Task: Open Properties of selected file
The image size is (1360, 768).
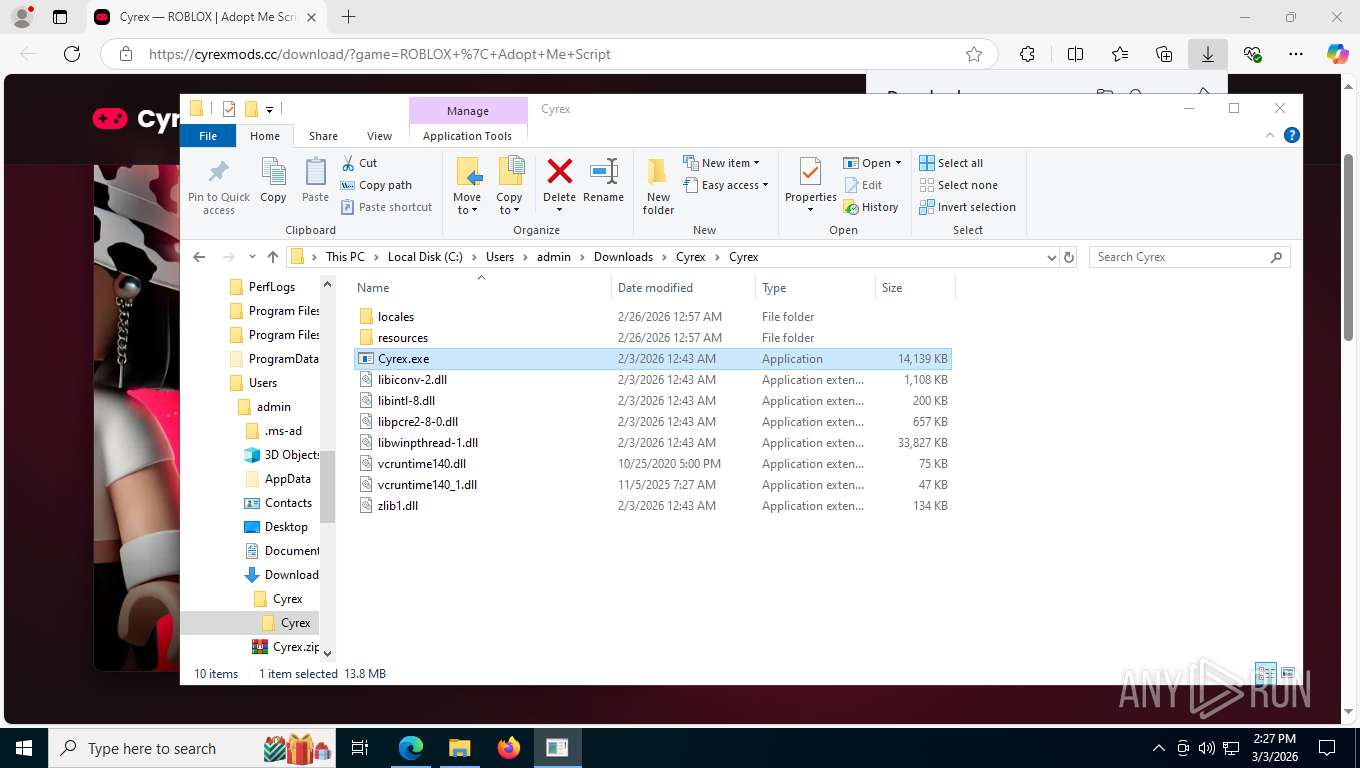Action: [810, 178]
